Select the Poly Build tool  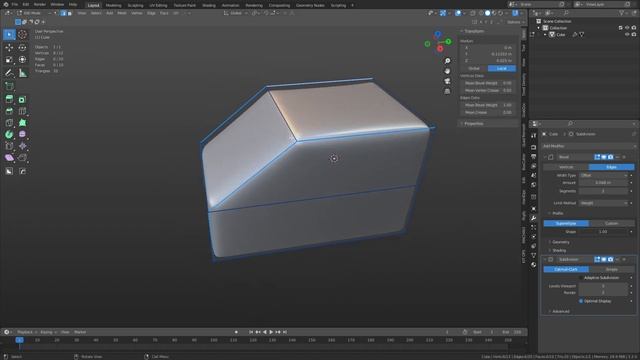(x=22, y=122)
